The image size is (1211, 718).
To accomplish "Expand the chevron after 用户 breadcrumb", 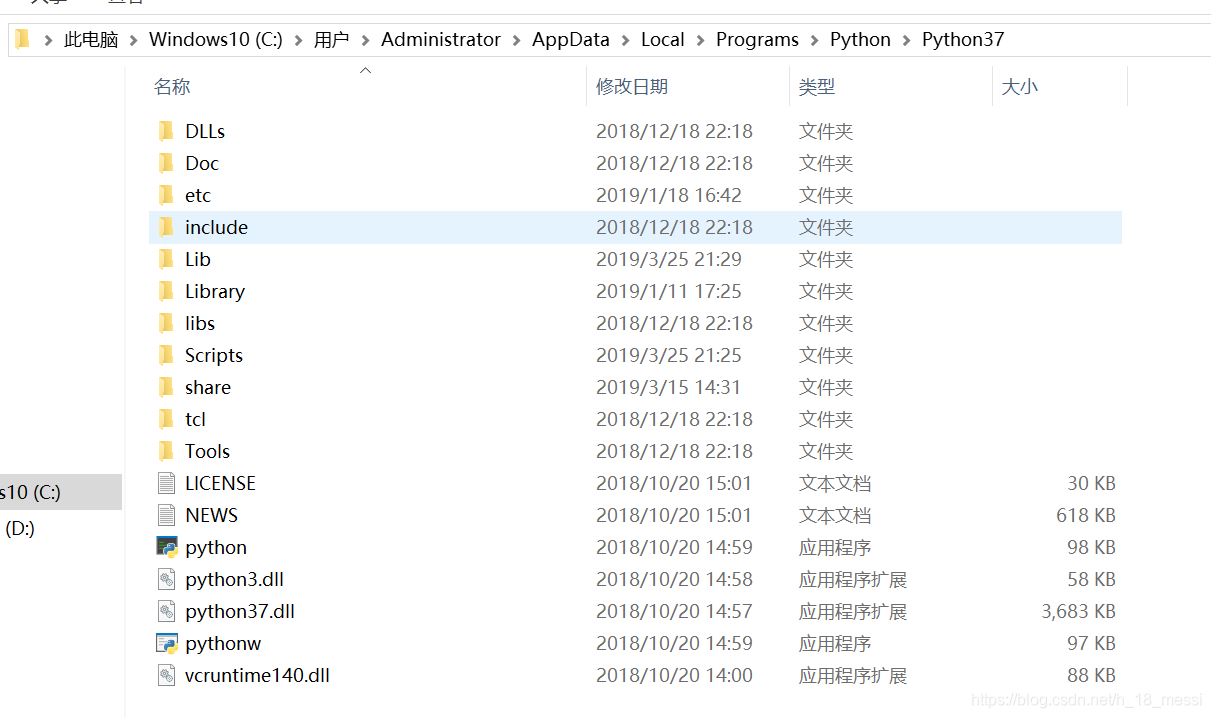I will [x=365, y=40].
